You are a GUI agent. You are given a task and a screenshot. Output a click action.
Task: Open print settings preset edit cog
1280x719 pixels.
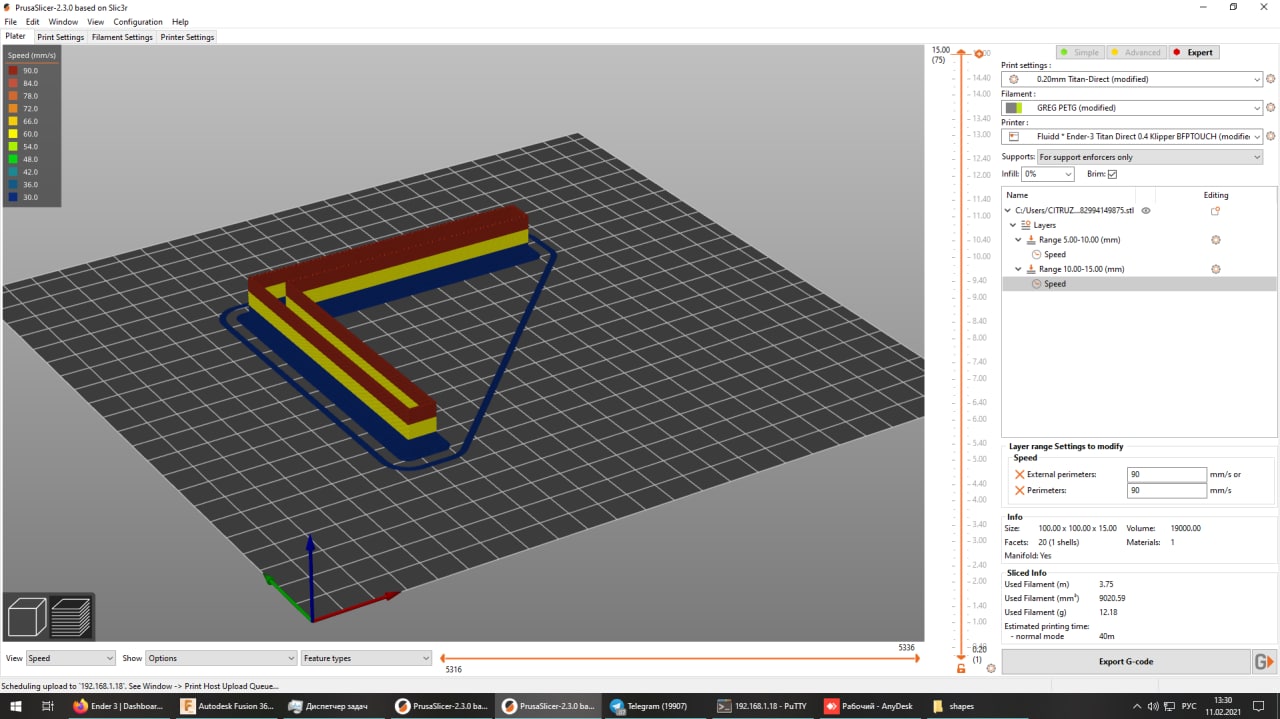click(x=1271, y=79)
